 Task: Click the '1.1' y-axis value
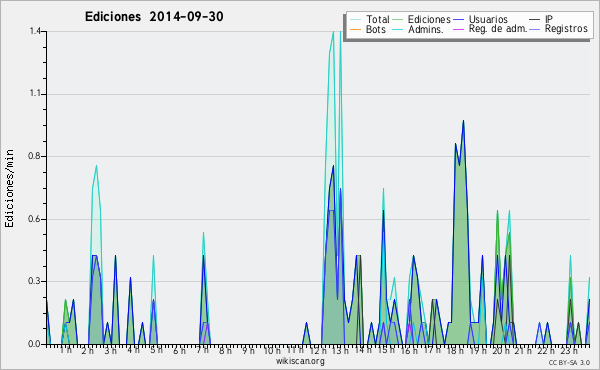pyautogui.click(x=36, y=94)
